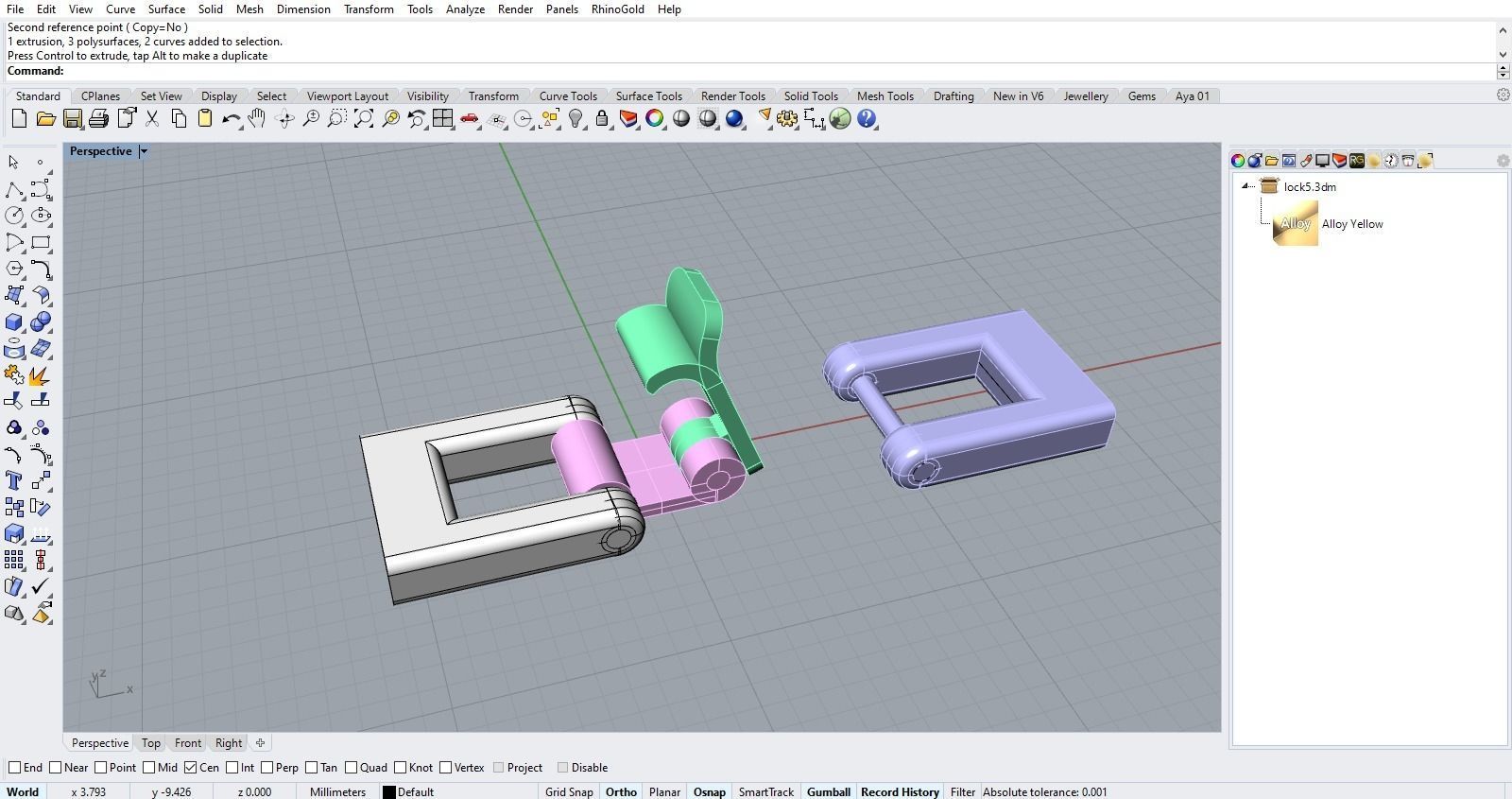Toggle Ortho mode in the status bar

pyautogui.click(x=621, y=792)
